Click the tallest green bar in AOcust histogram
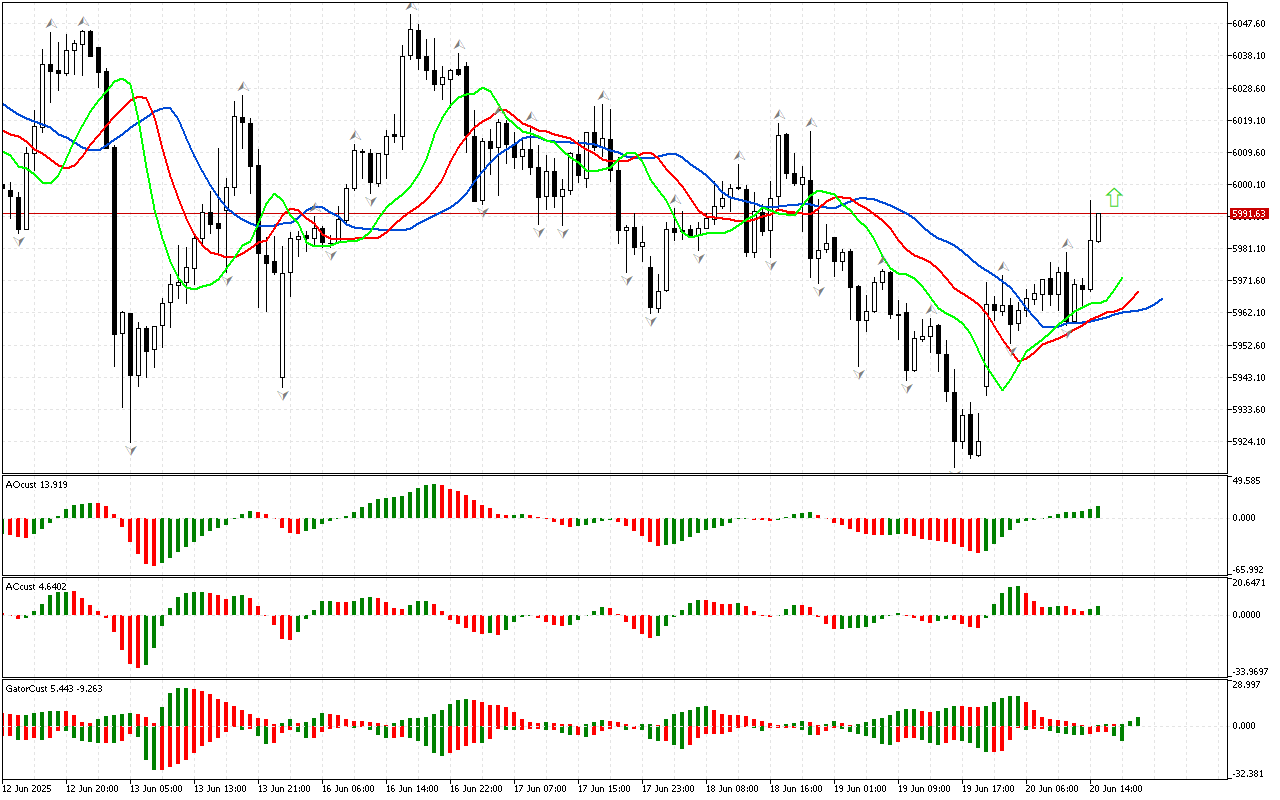Viewport: 1280px width, 800px height. tap(431, 501)
